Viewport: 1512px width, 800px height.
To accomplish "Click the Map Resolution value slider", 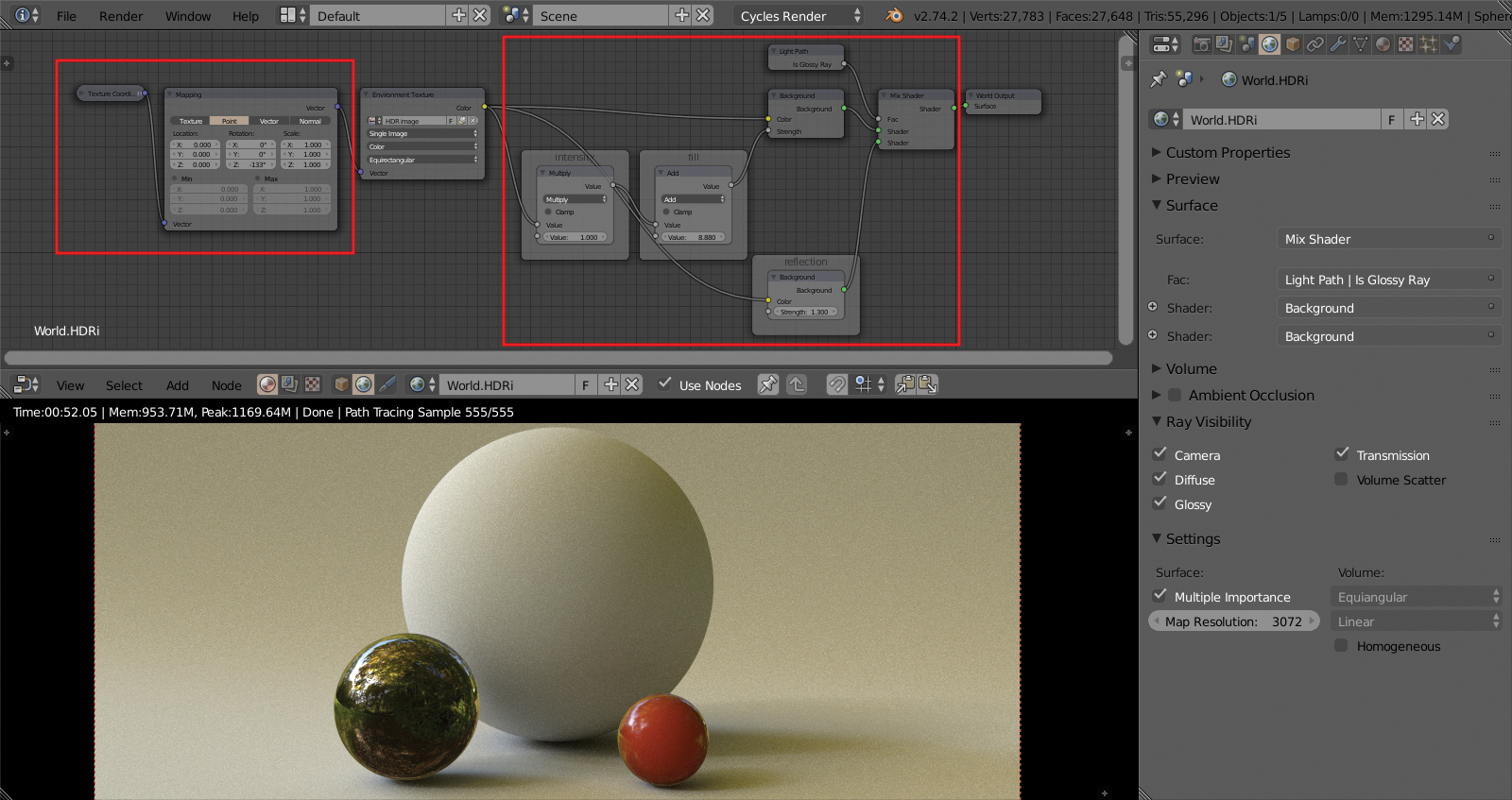I will pyautogui.click(x=1233, y=621).
